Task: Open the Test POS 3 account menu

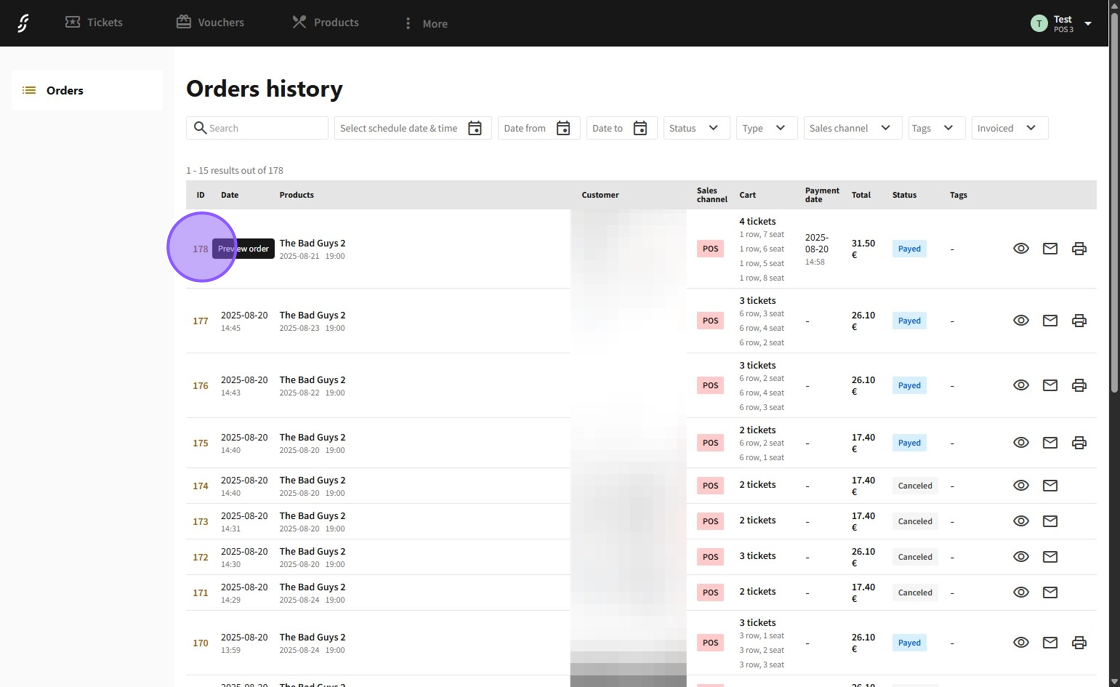Action: tap(1061, 23)
